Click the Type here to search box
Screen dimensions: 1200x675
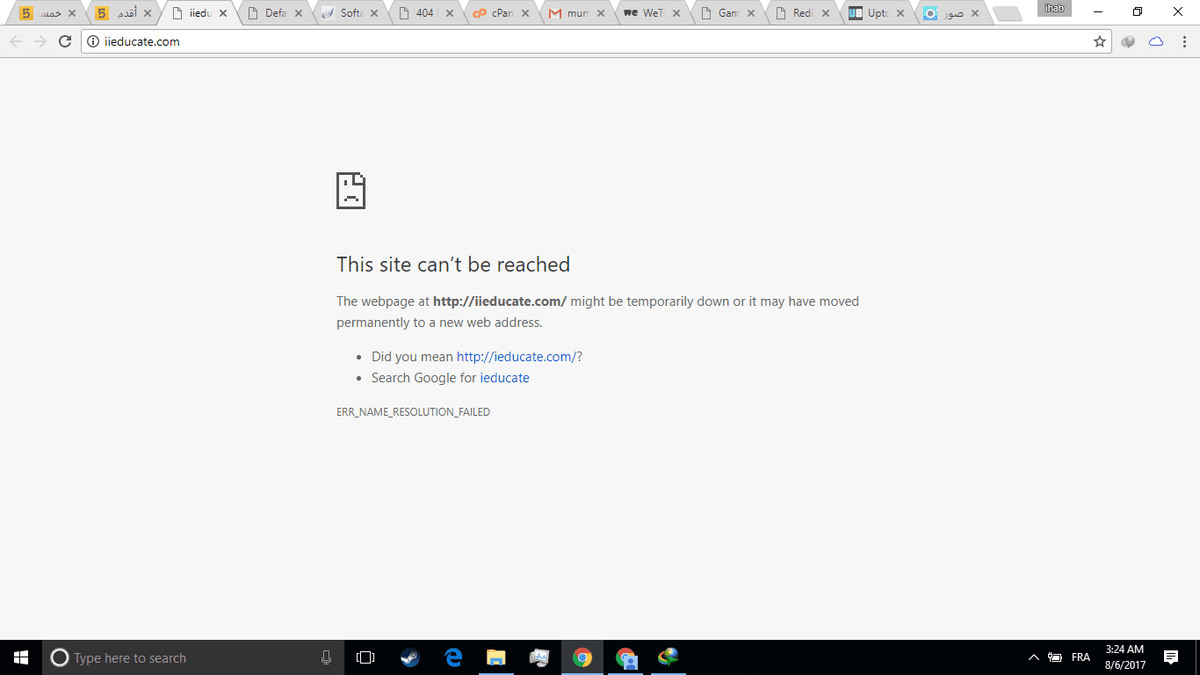pyautogui.click(x=191, y=657)
